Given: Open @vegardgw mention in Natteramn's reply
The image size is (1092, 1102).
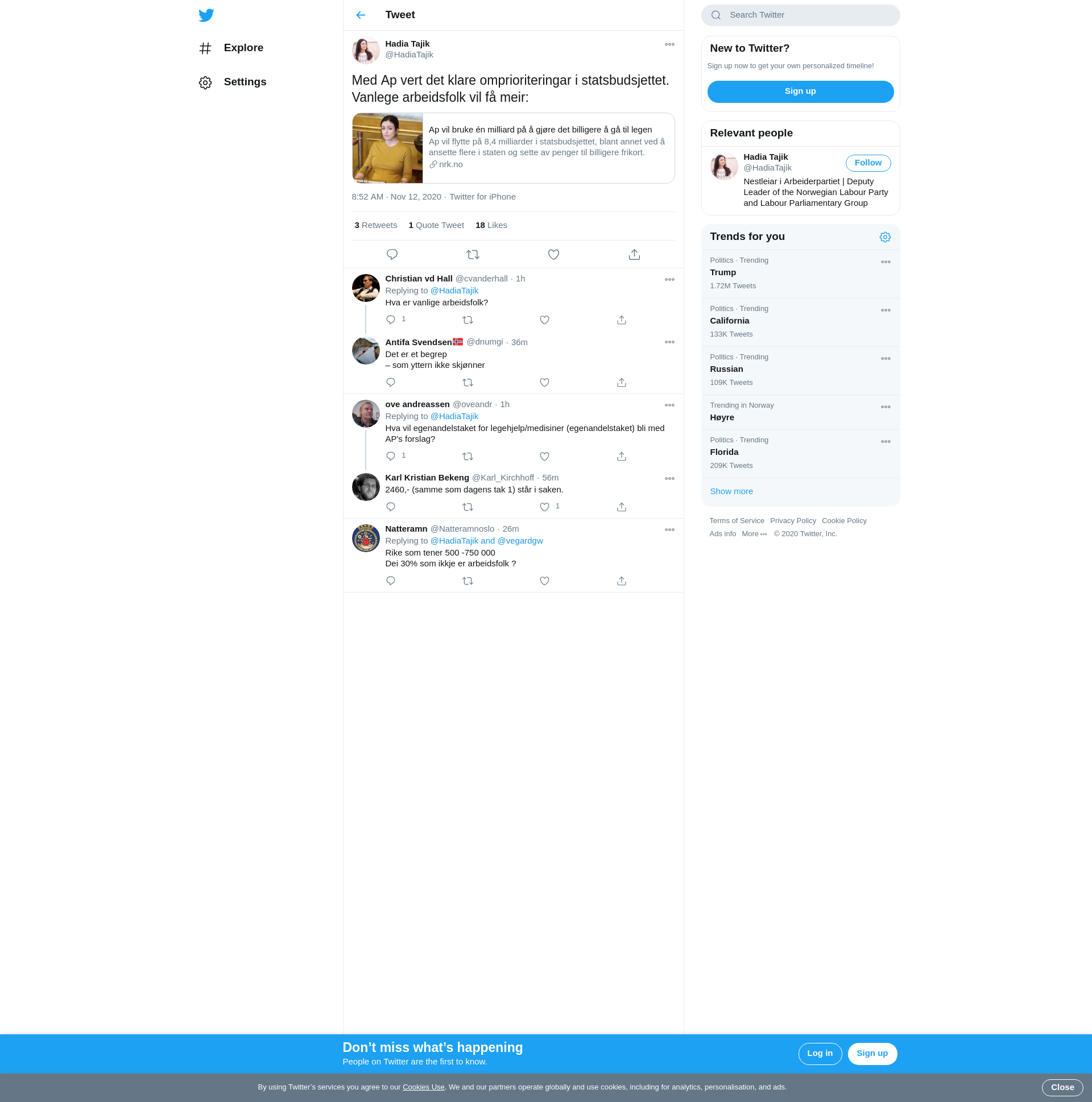Looking at the screenshot, I should [x=520, y=541].
